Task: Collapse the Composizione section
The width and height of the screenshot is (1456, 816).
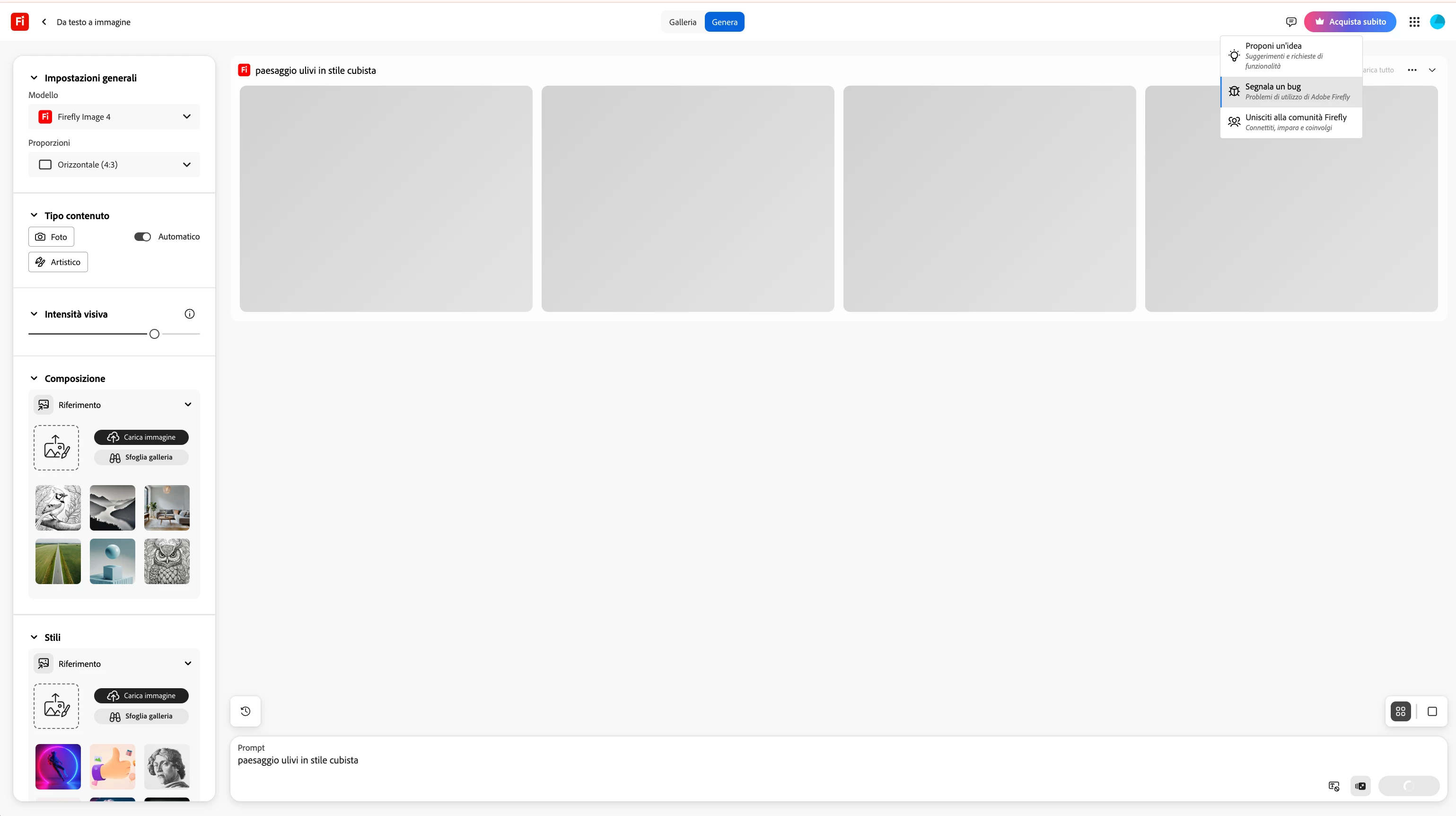Action: (34, 378)
